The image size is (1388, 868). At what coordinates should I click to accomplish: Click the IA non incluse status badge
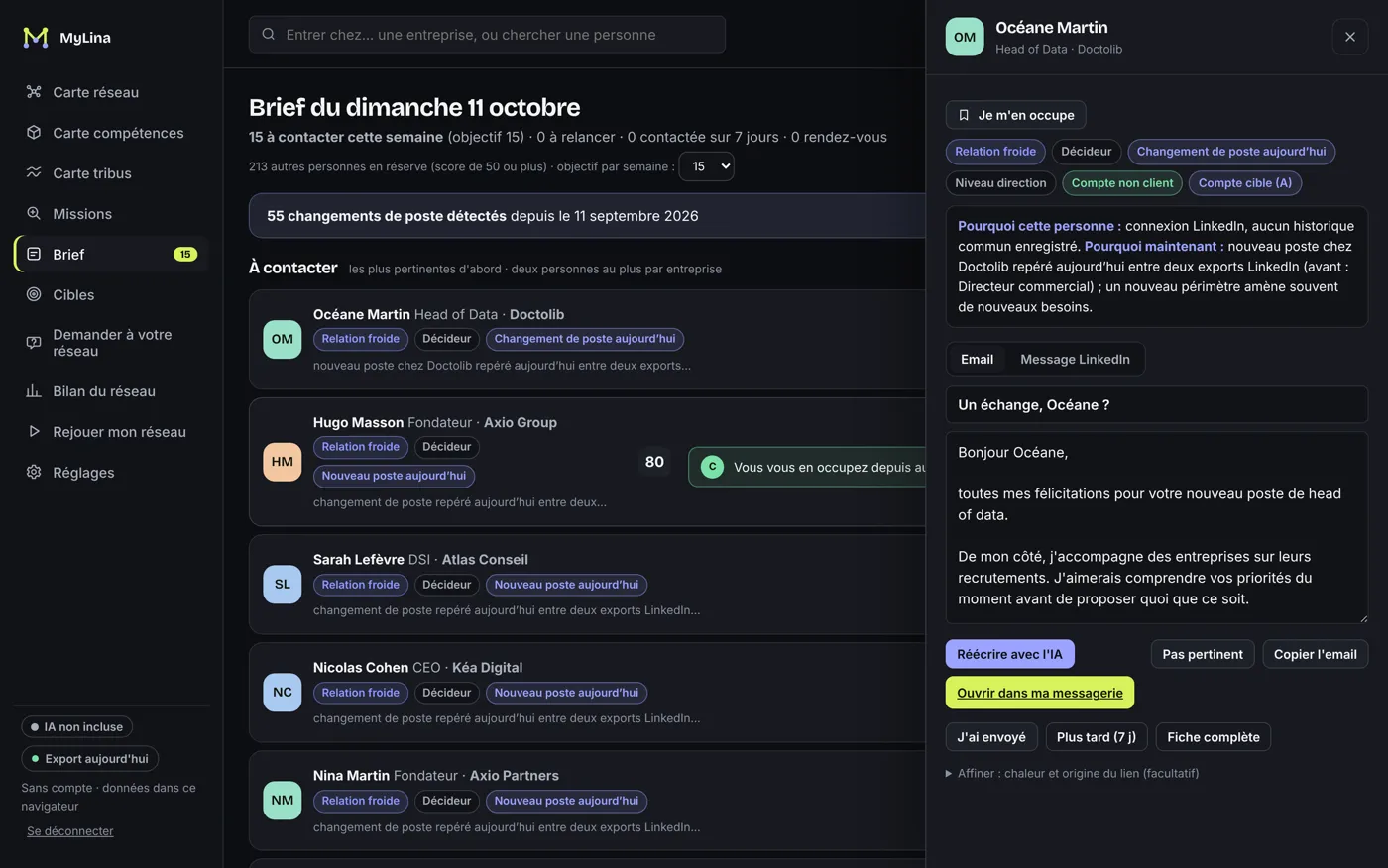(76, 727)
